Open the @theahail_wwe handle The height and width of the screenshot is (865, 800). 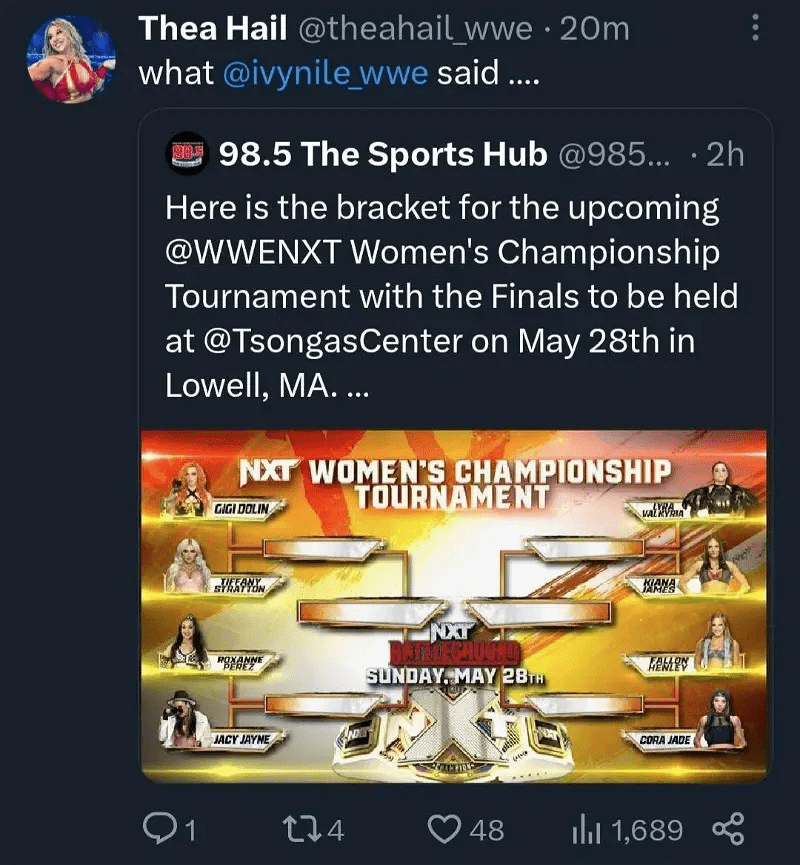pos(416,29)
